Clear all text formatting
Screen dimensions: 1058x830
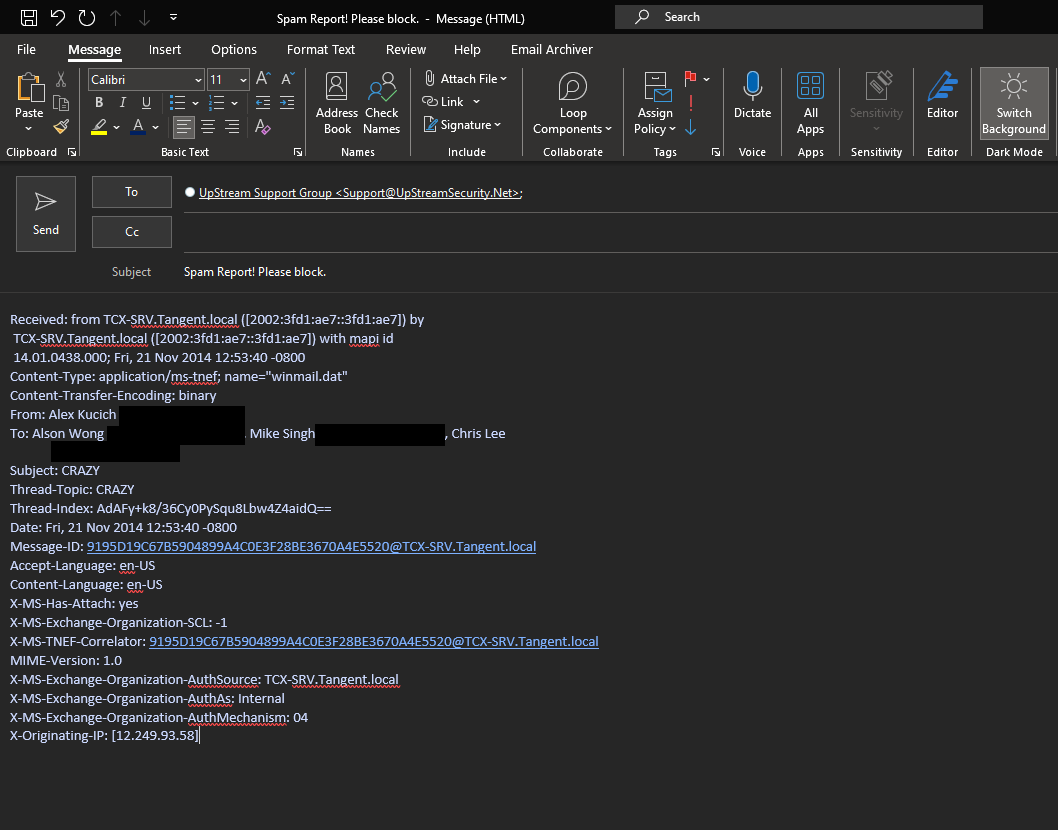(263, 127)
